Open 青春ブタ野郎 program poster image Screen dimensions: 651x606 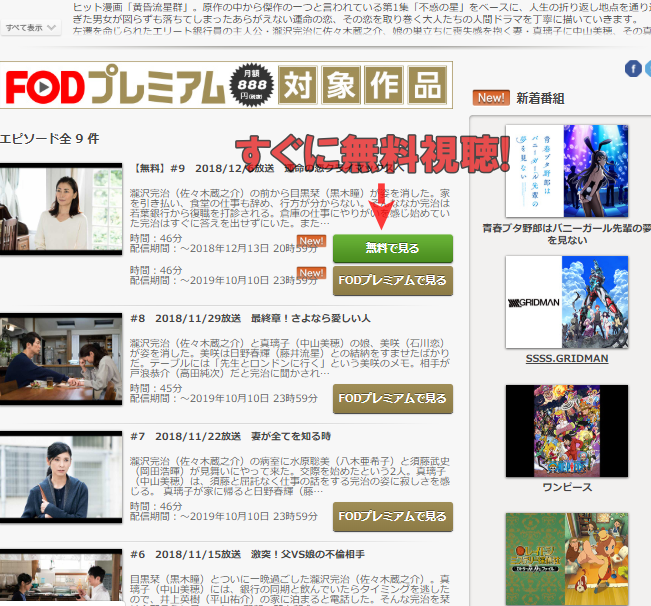[x=567, y=171]
